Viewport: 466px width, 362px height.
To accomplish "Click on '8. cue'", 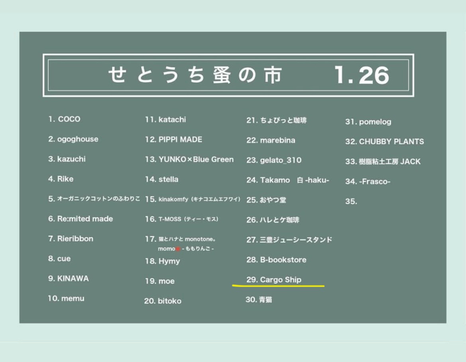I will point(59,259).
